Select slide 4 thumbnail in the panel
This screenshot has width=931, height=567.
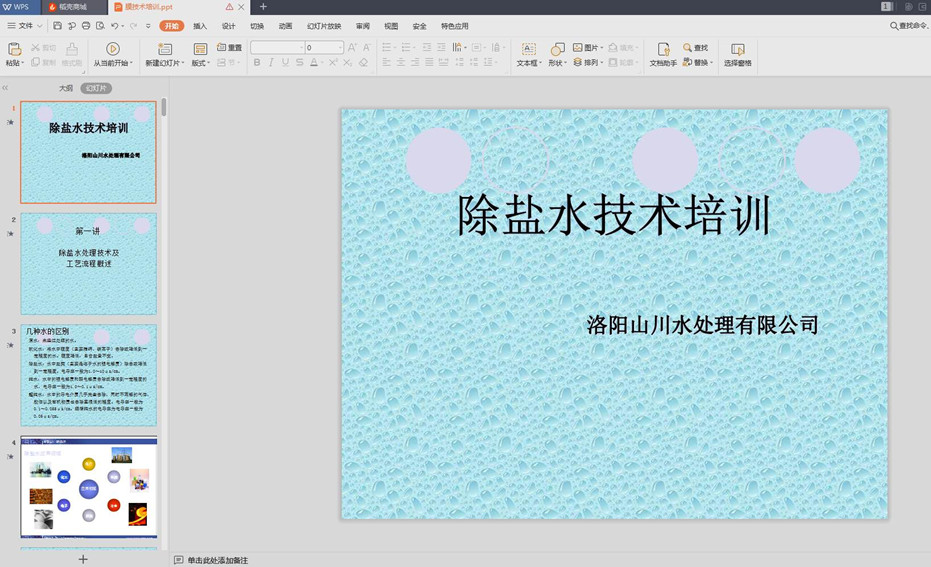(x=89, y=487)
